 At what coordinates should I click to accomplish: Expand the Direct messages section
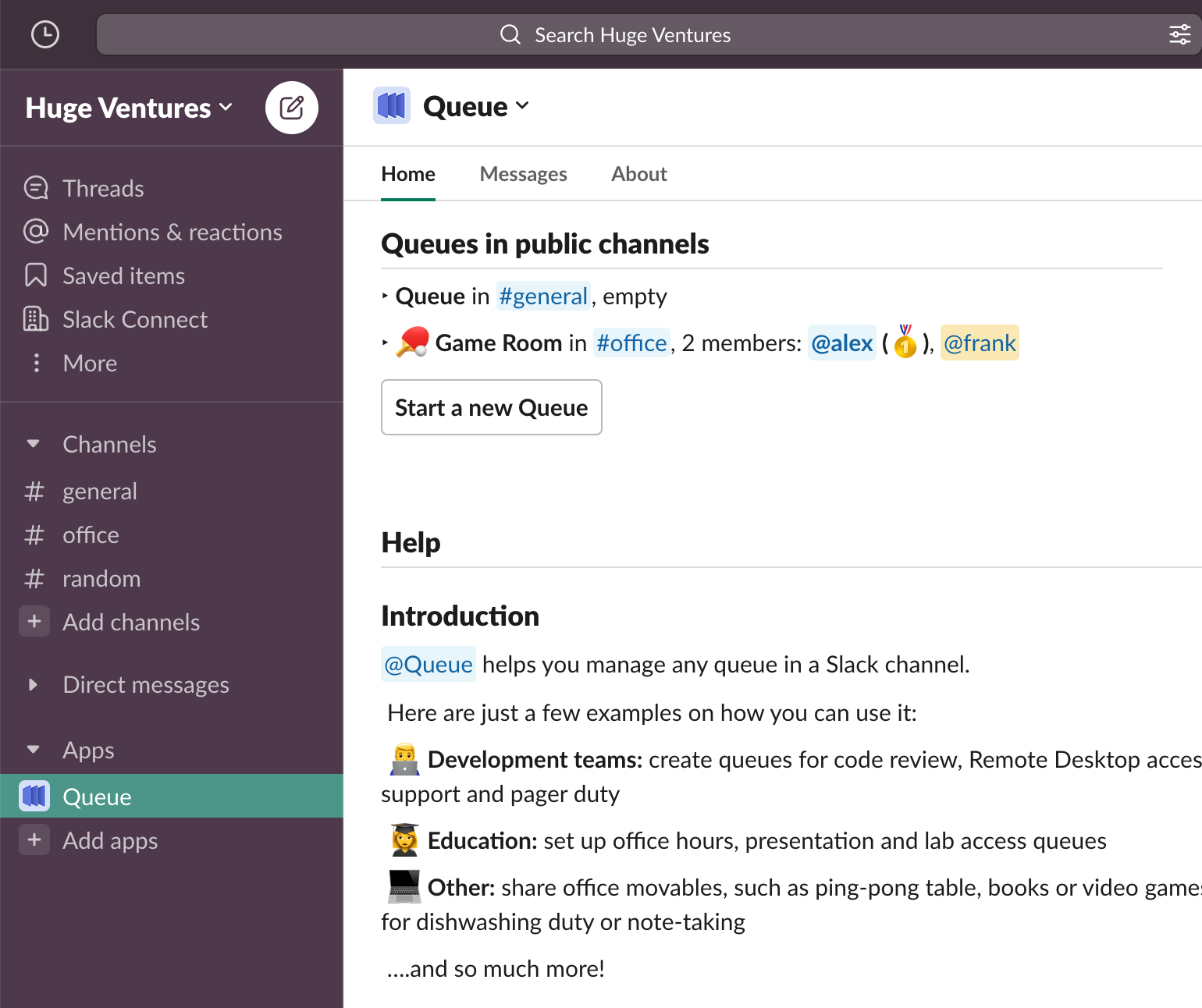pyautogui.click(x=33, y=684)
